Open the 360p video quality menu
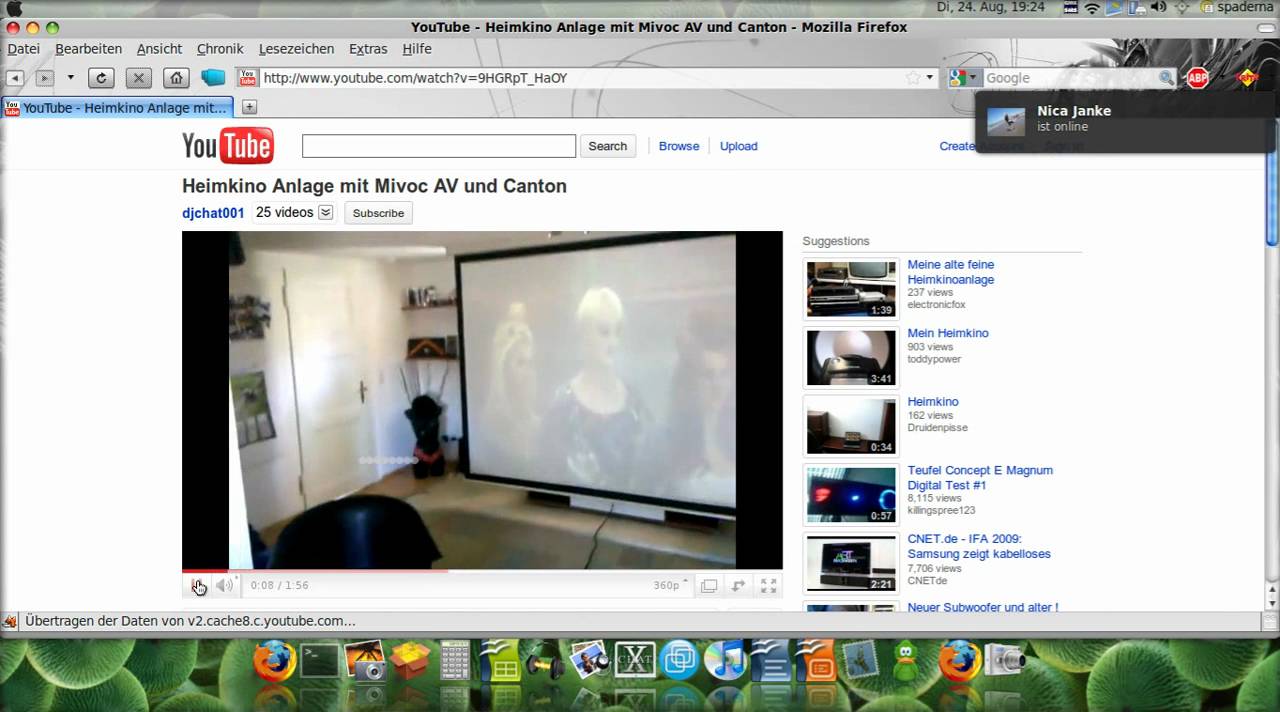This screenshot has width=1280, height=712. click(671, 585)
